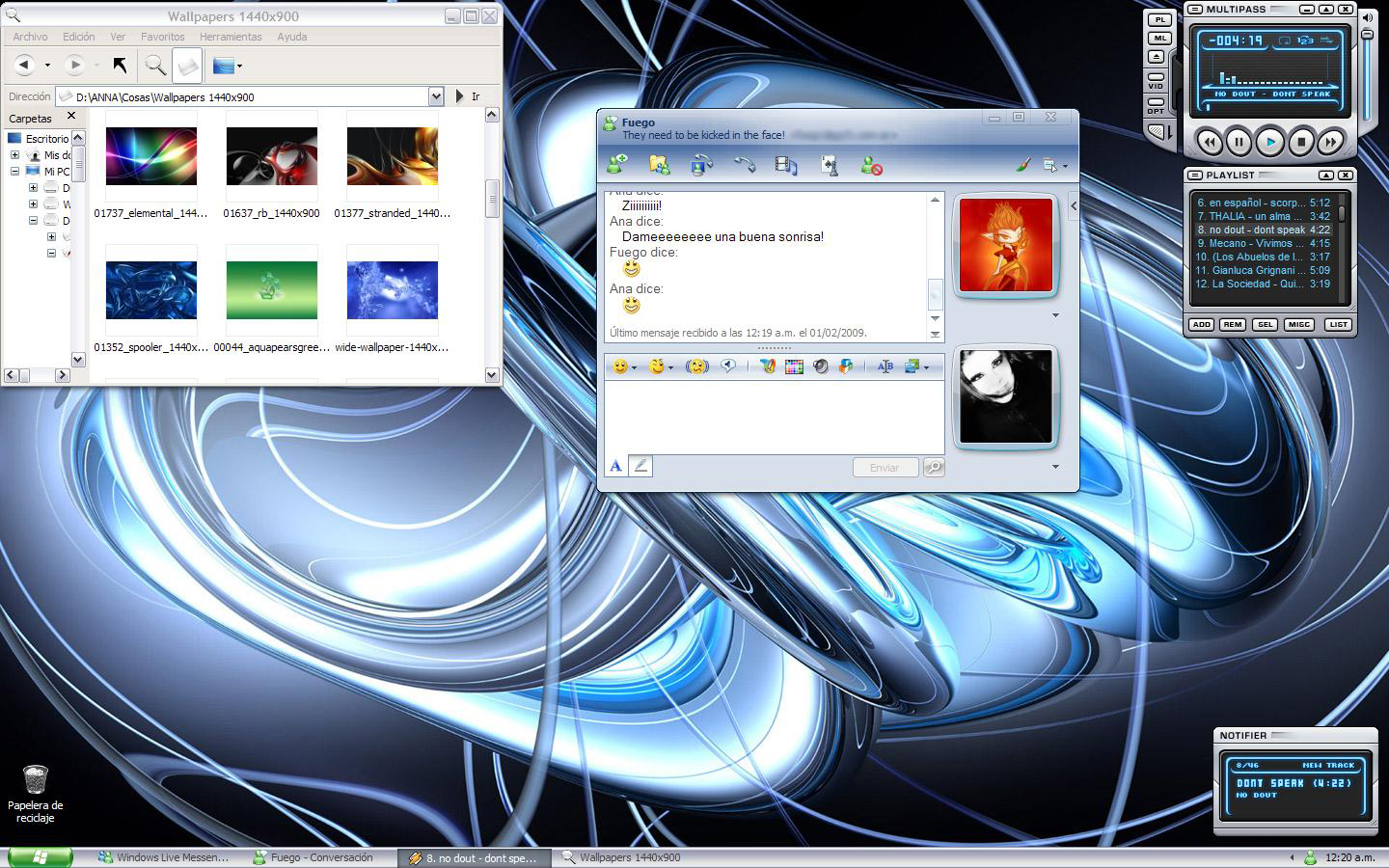Block this contact in Messenger
Image resolution: width=1389 pixels, height=868 pixels.
[x=871, y=165]
